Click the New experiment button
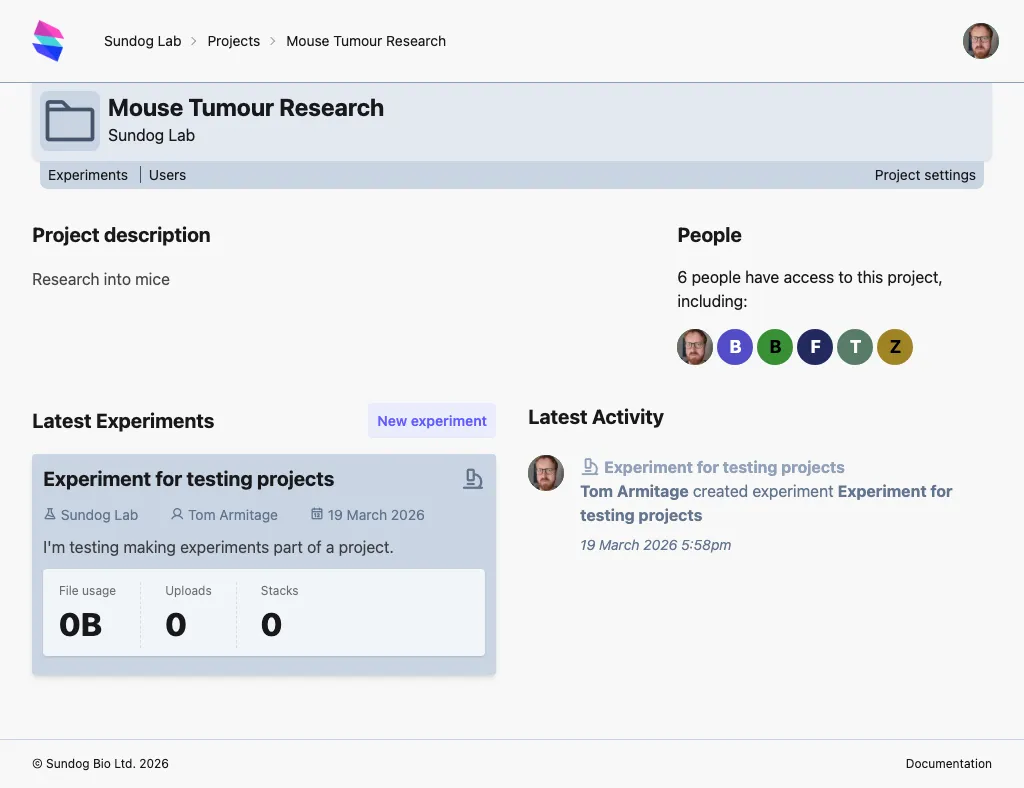Viewport: 1024px width, 788px height. click(432, 421)
